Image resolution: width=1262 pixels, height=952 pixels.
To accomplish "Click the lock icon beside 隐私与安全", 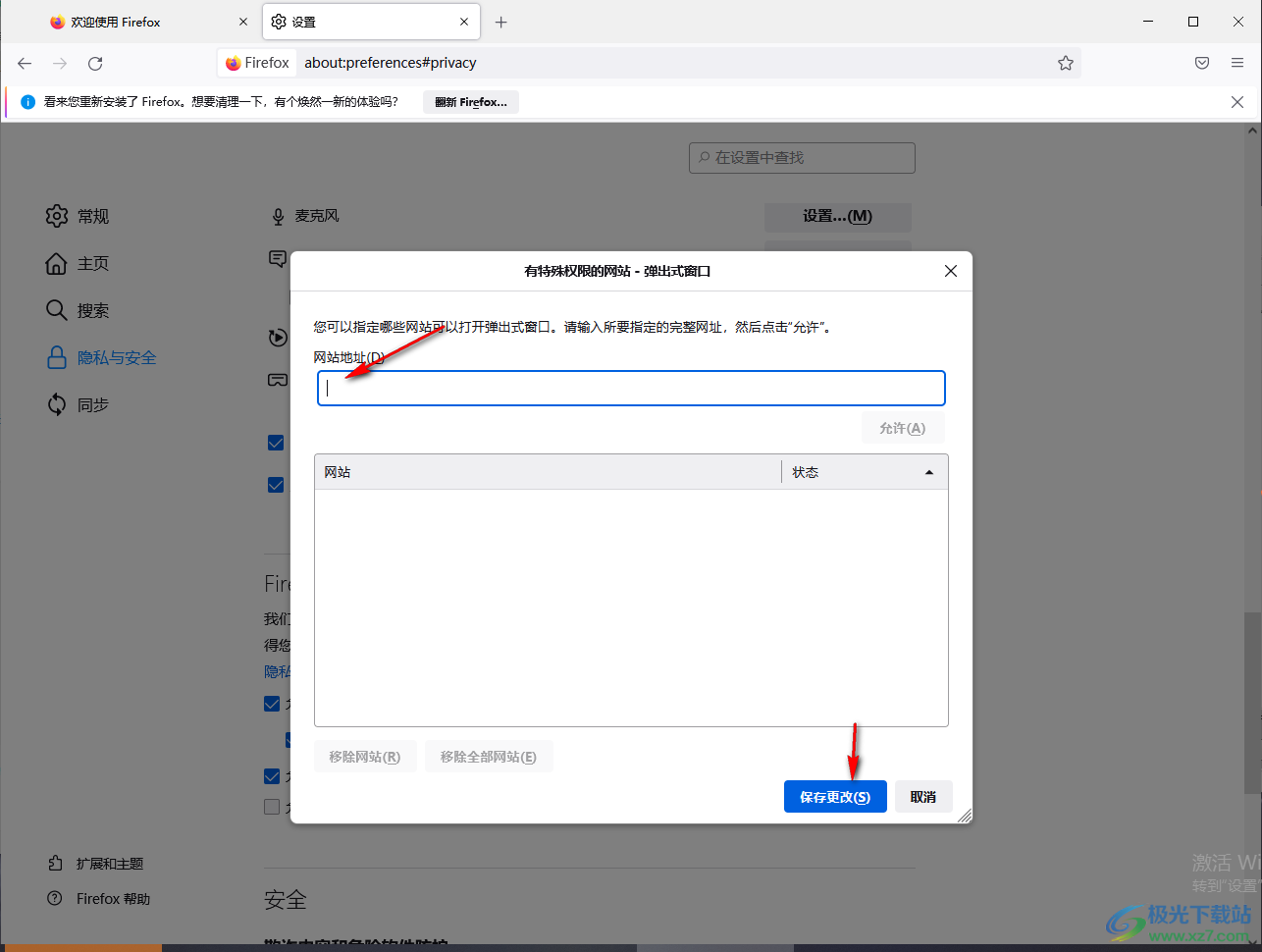I will [x=57, y=357].
